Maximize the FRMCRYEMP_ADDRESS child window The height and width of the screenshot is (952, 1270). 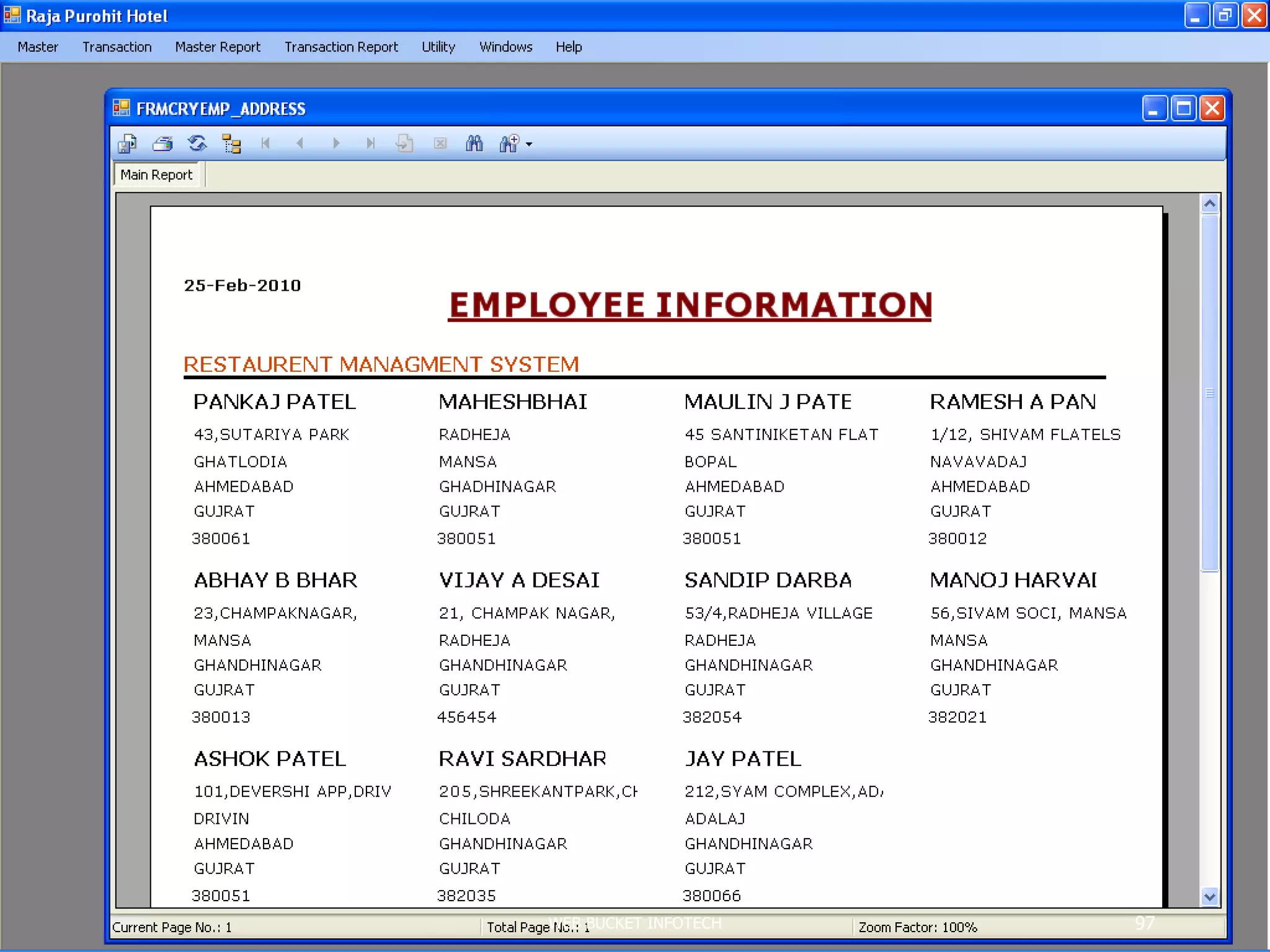[1184, 108]
